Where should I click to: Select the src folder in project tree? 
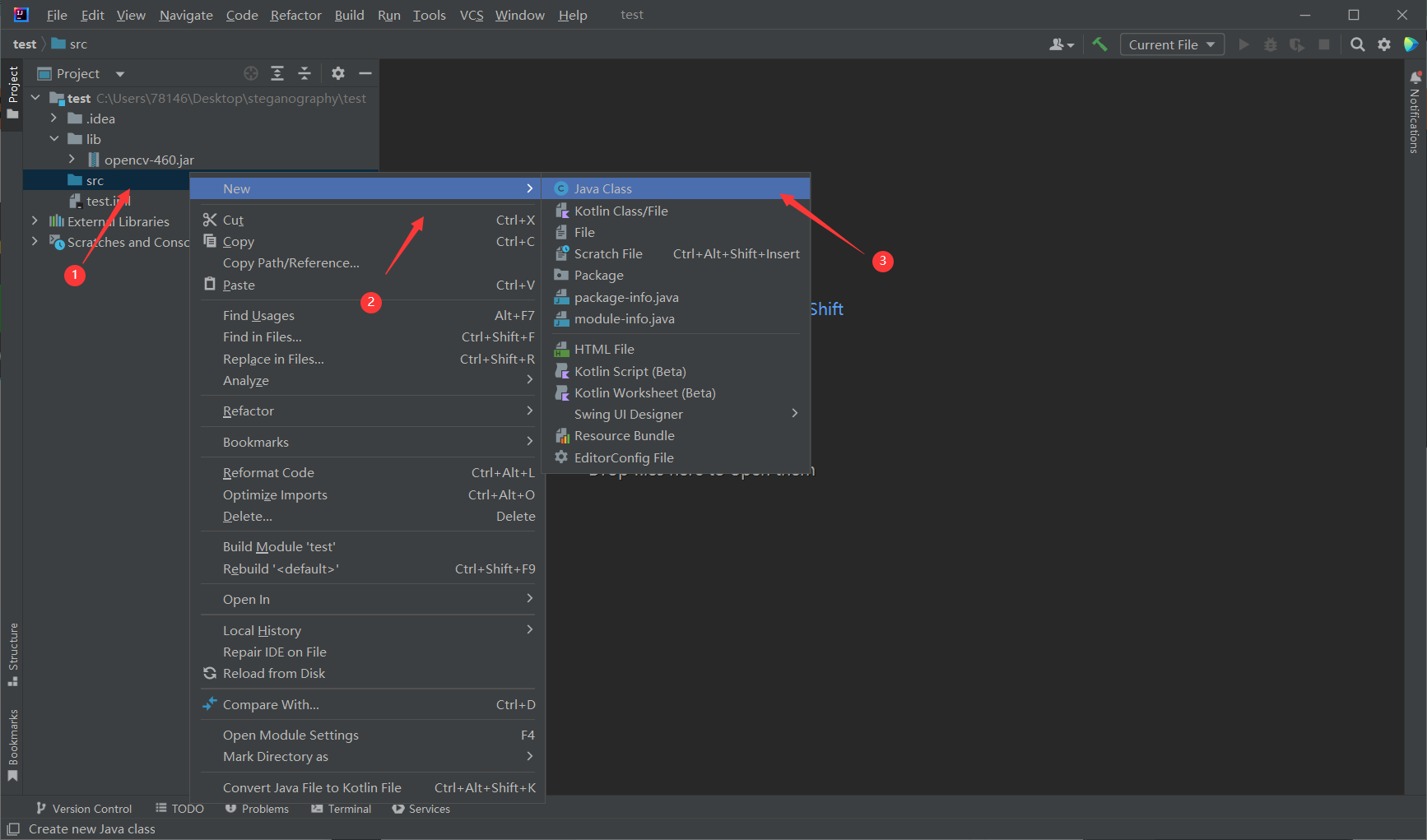point(95,180)
